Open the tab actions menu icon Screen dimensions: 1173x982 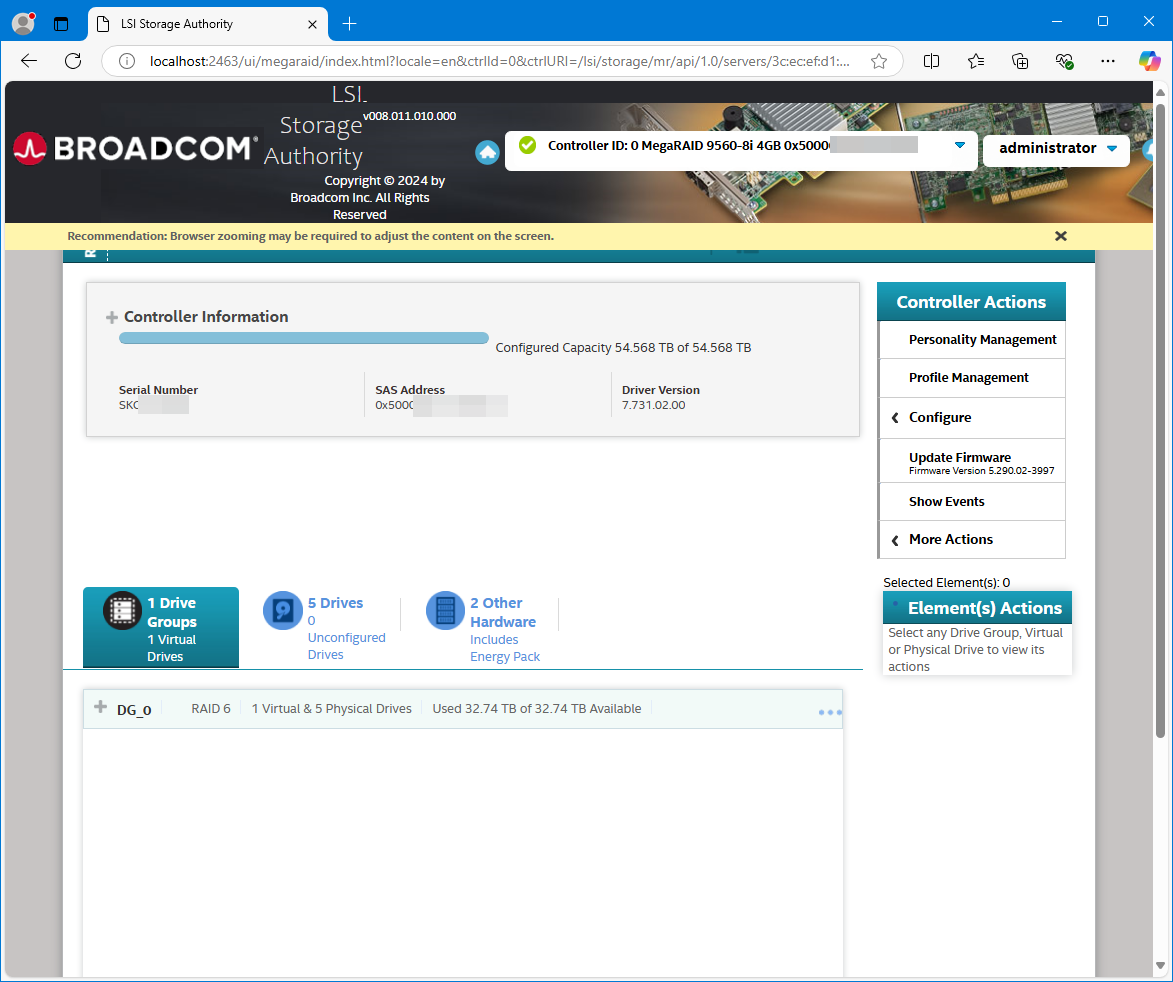61,24
